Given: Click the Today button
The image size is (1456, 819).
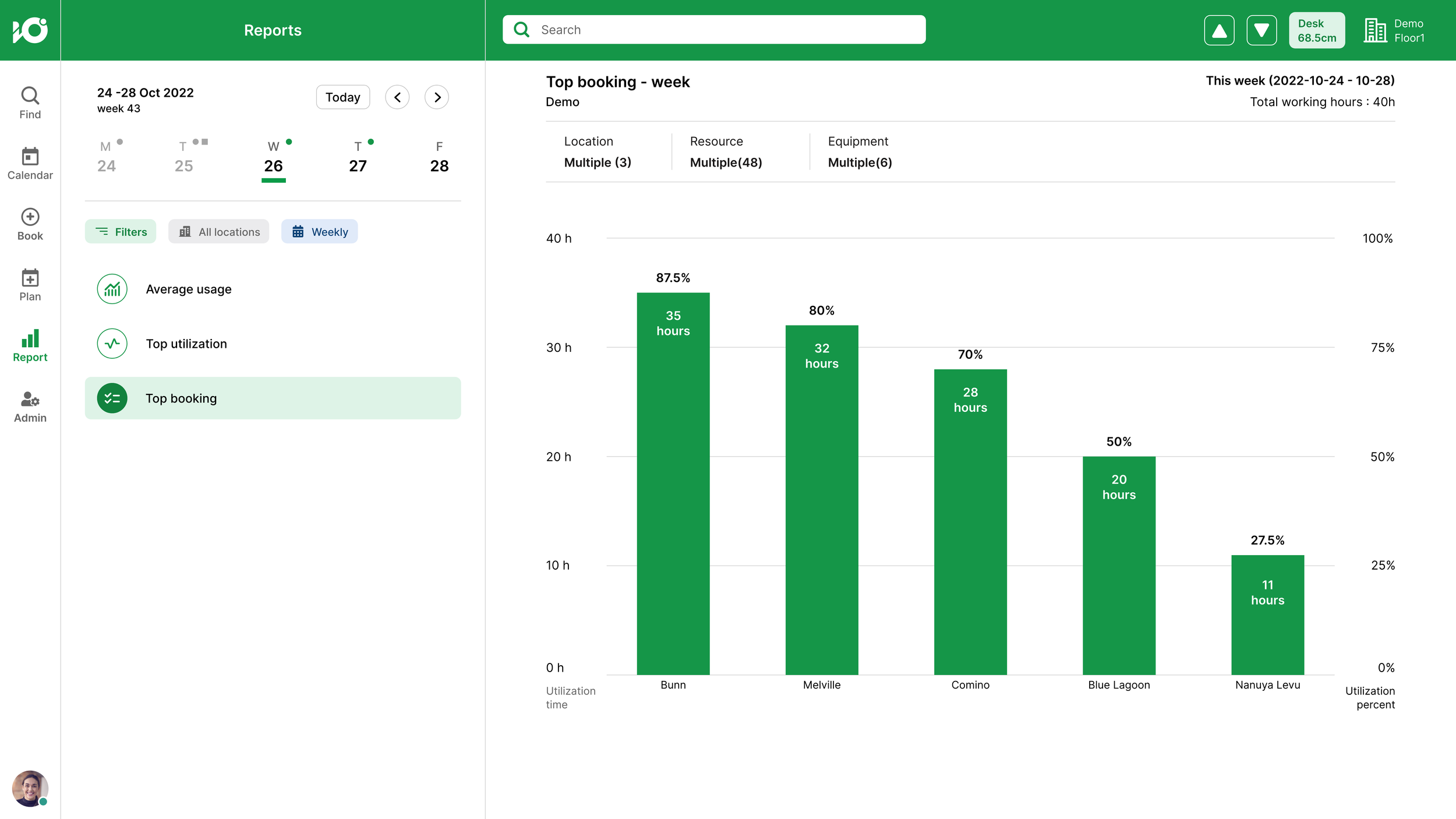Looking at the screenshot, I should tap(343, 97).
